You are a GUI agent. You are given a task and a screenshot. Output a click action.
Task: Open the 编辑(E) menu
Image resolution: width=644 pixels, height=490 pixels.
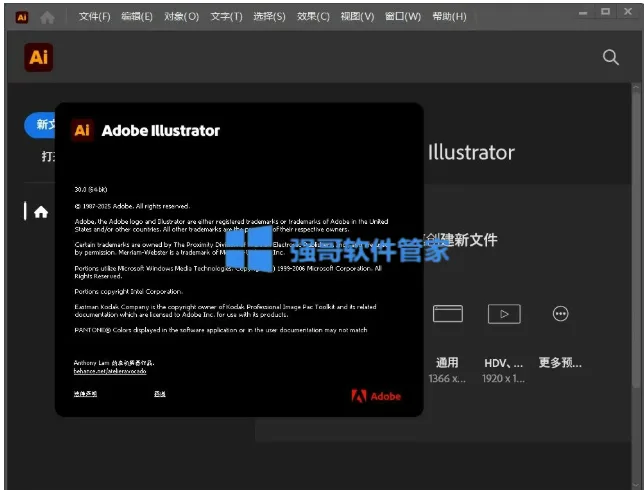[137, 16]
